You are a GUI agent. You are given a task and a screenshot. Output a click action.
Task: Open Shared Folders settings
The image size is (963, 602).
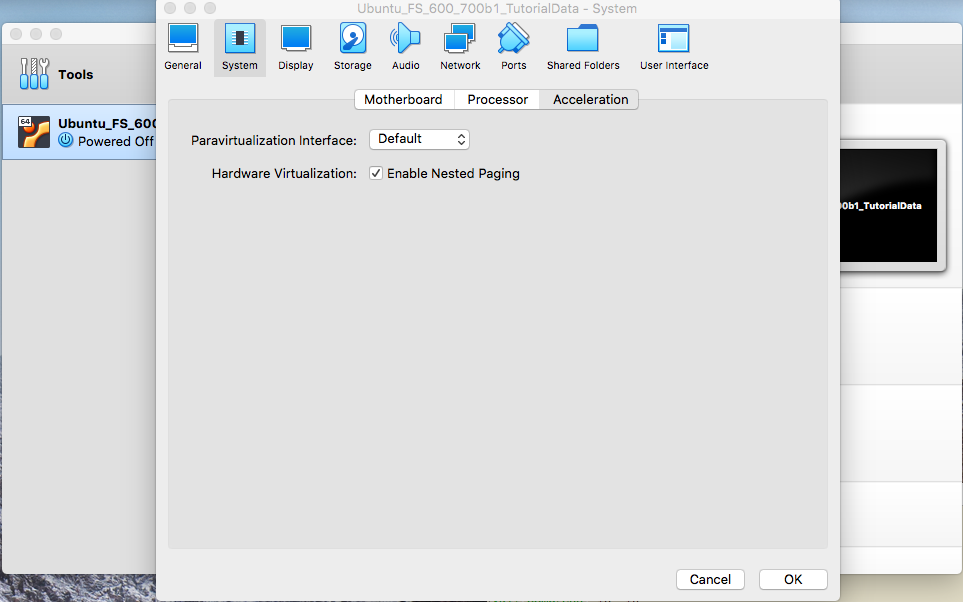tap(583, 47)
